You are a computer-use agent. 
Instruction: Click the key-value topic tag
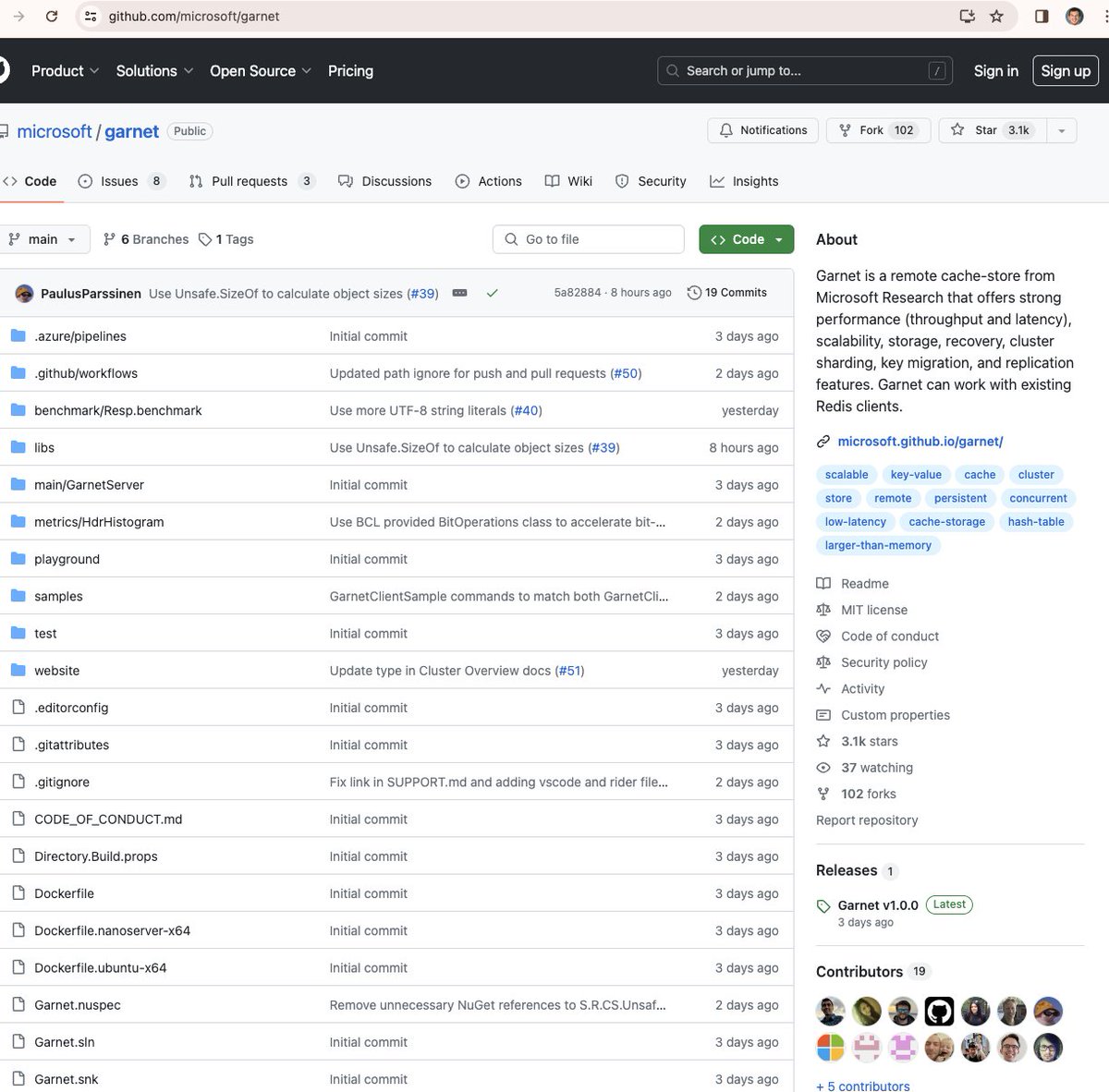pyautogui.click(x=916, y=475)
